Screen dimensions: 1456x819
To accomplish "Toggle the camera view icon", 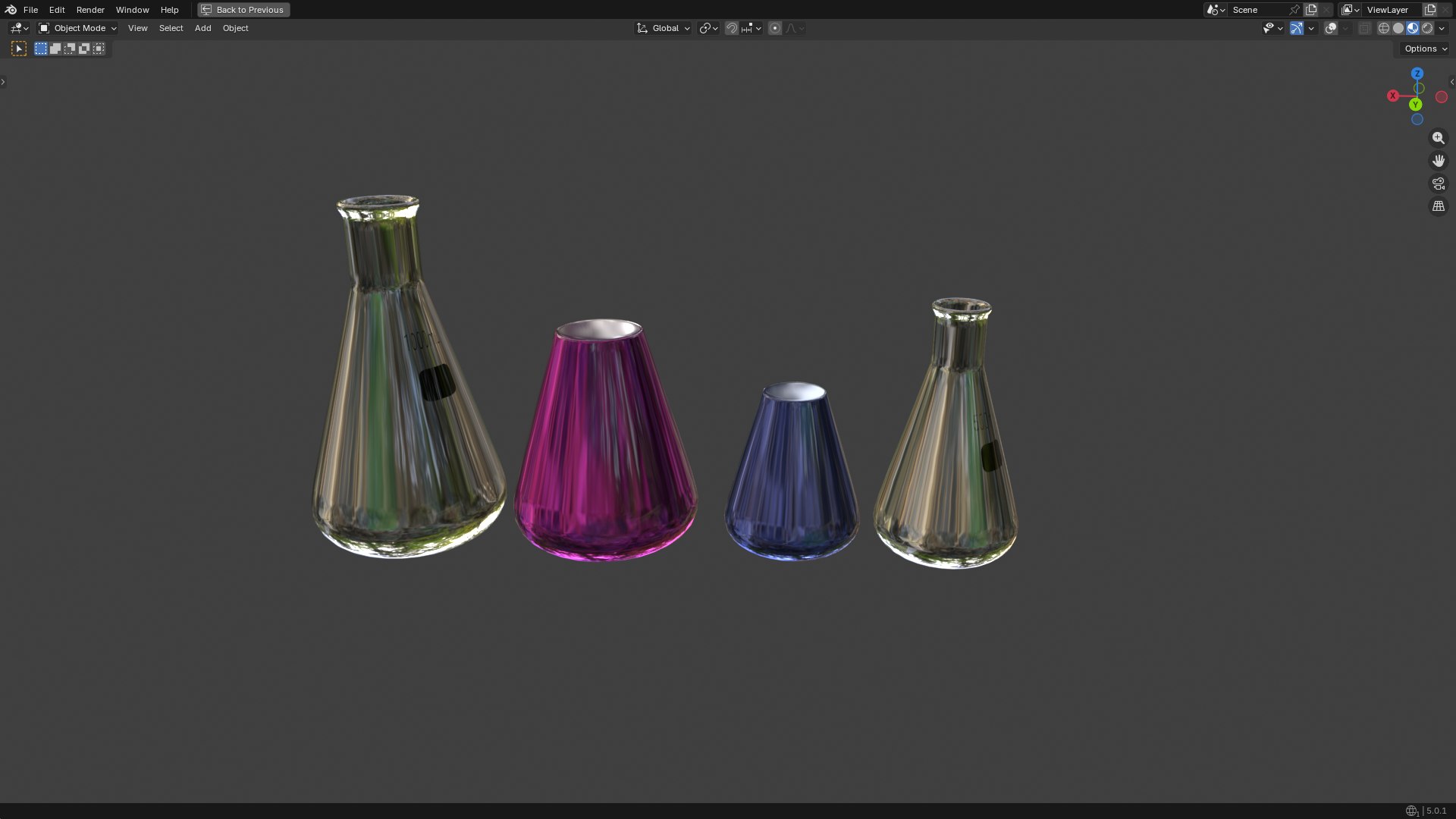I will (x=1438, y=184).
